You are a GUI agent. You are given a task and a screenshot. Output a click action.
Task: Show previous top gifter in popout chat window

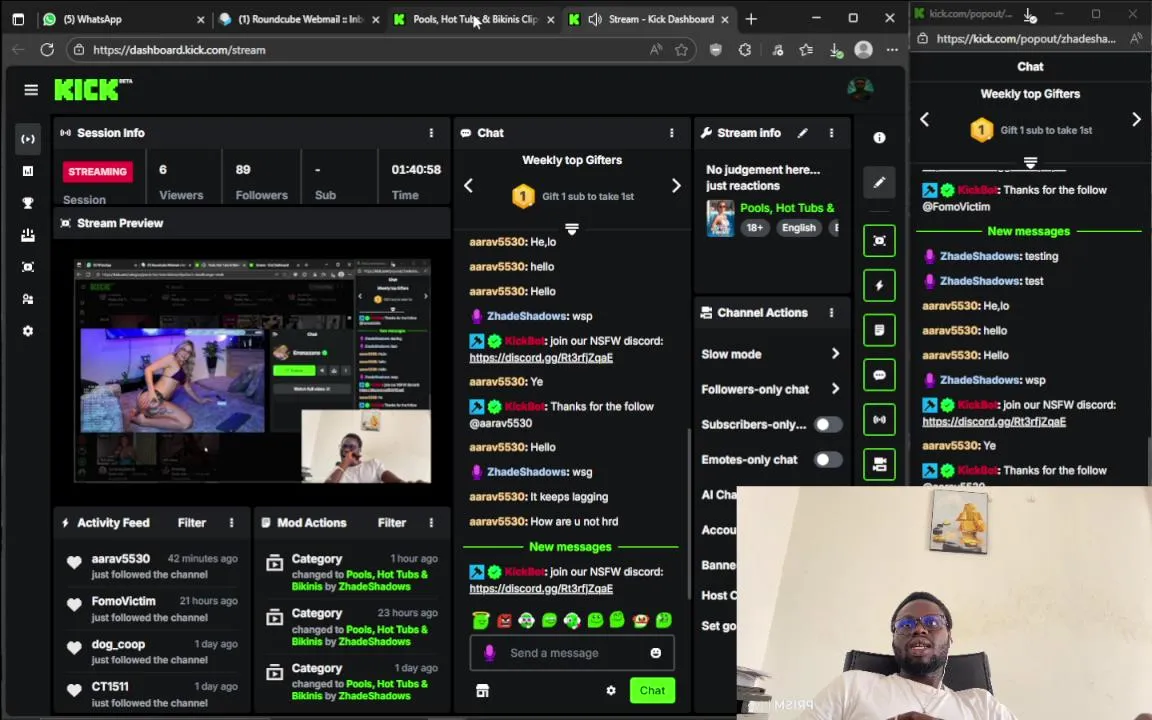tap(925, 119)
